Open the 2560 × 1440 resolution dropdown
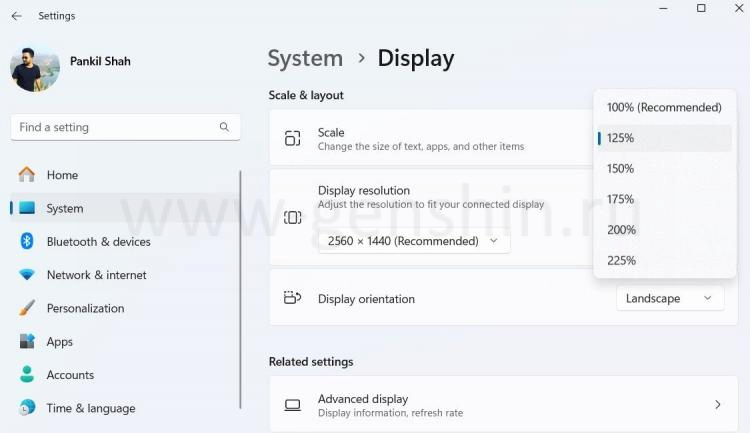This screenshot has width=750, height=433. 414,241
